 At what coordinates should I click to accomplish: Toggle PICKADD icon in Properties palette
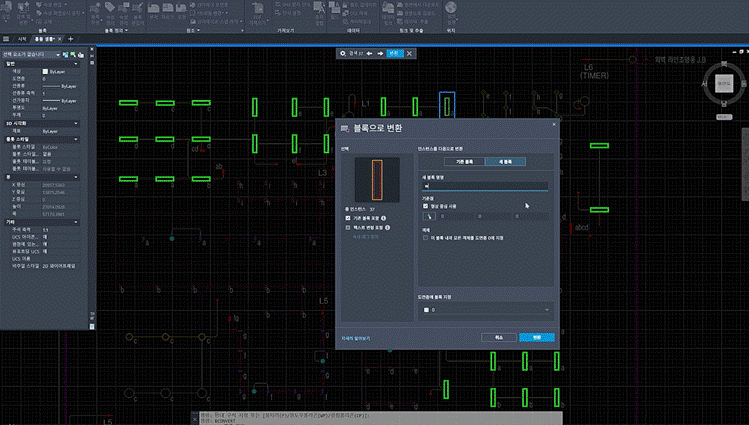[65, 55]
